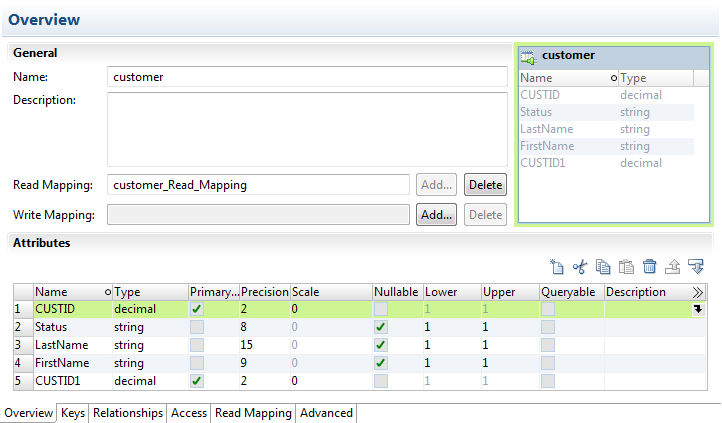Image resolution: width=722 pixels, height=423 pixels.
Task: Click the Name field containing customer
Action: (x=307, y=77)
